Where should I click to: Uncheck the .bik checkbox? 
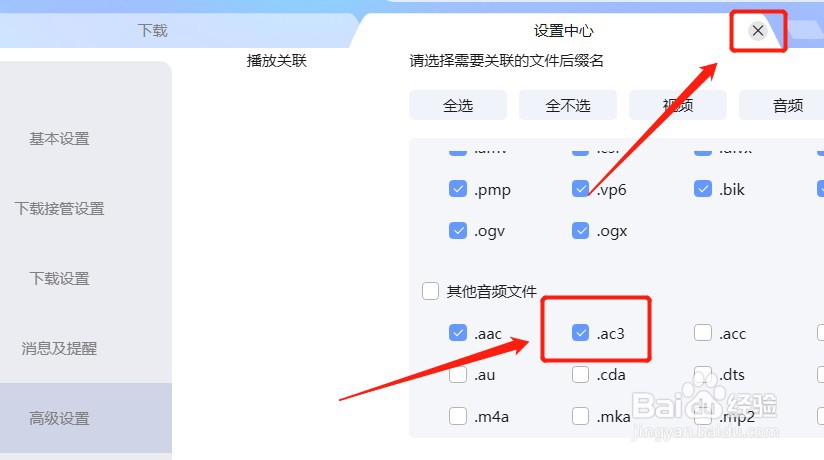[x=703, y=189]
